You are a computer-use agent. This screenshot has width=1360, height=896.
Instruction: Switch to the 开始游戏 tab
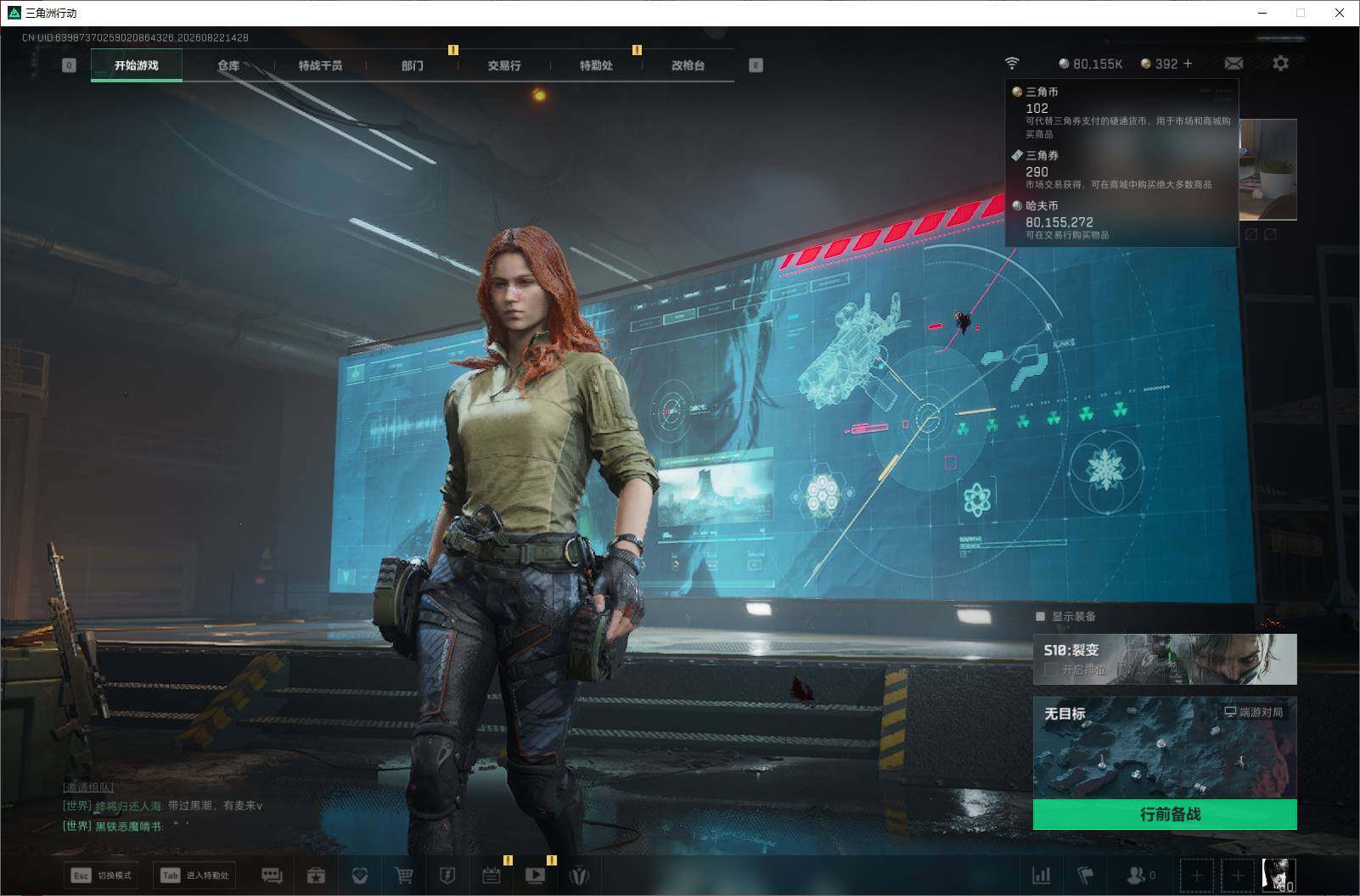(137, 65)
